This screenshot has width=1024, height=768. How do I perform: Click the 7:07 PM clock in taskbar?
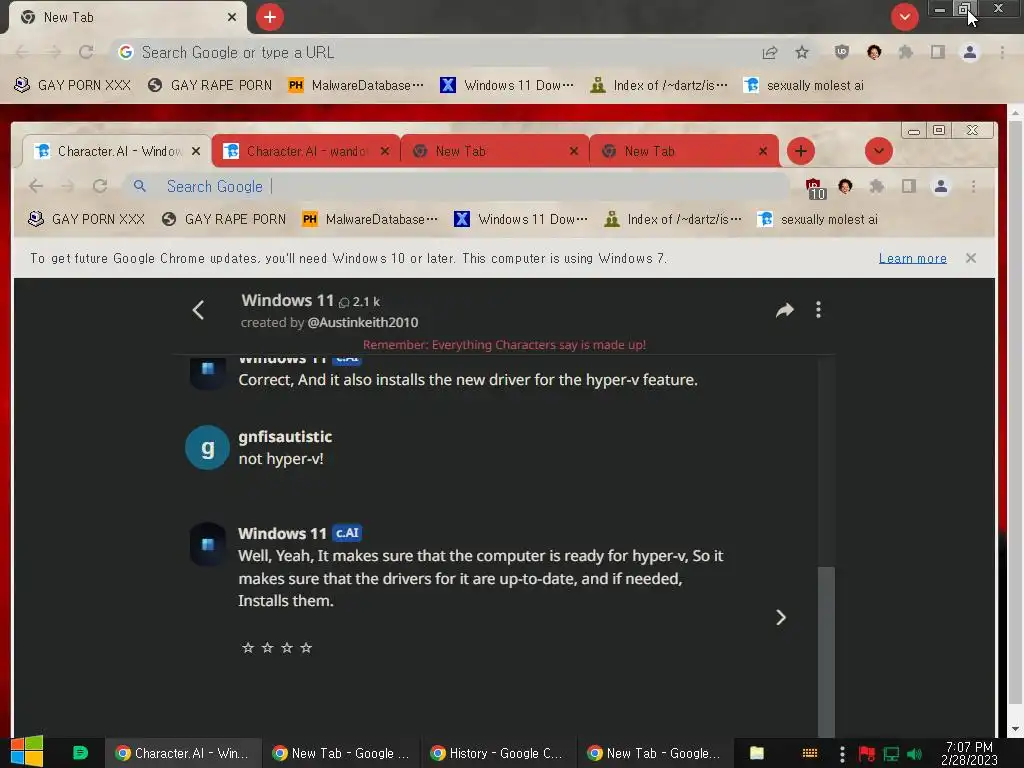969,754
